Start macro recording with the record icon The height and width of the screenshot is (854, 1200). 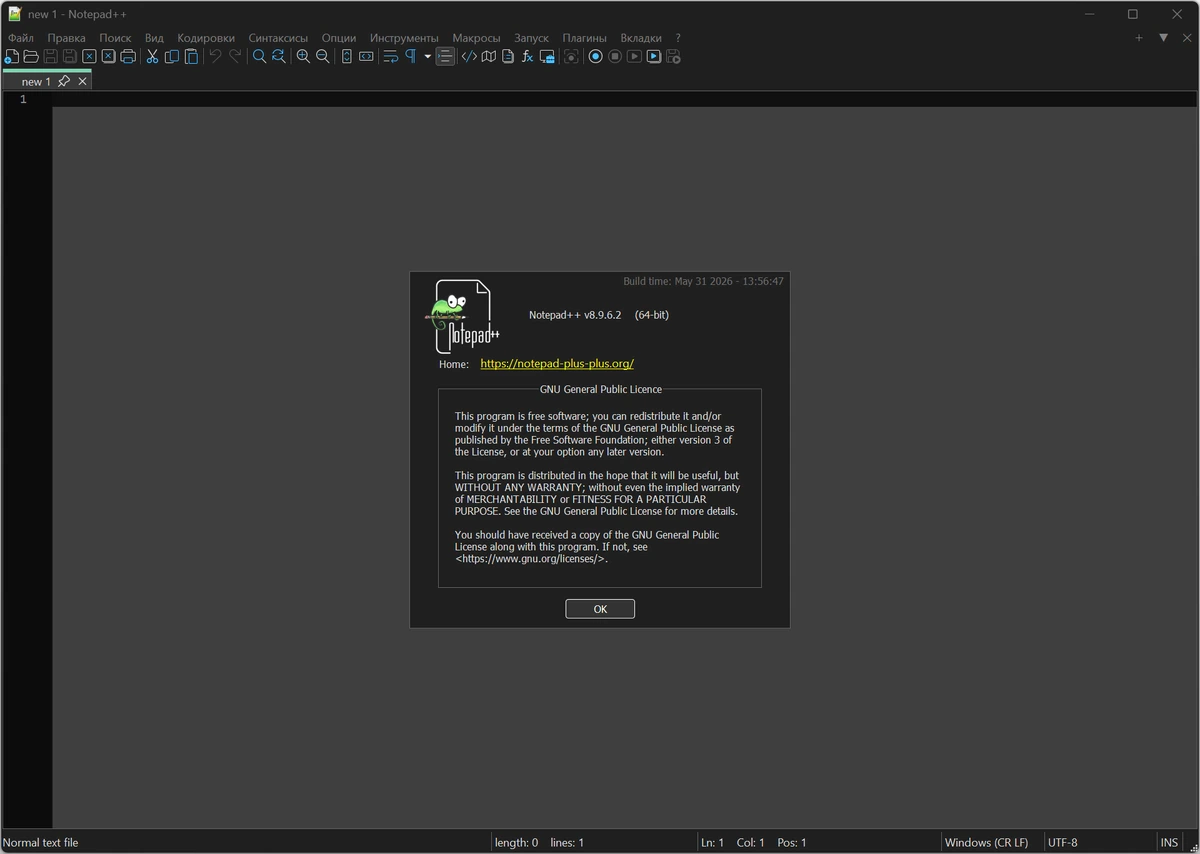[595, 57]
